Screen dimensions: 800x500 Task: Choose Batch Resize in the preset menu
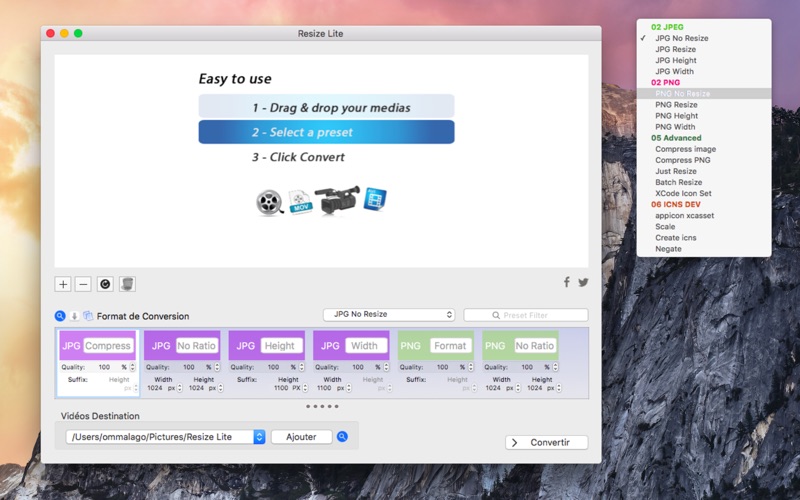coord(678,183)
